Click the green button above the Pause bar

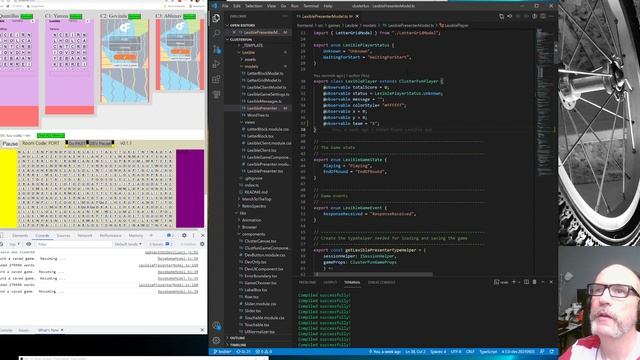(x=51, y=136)
